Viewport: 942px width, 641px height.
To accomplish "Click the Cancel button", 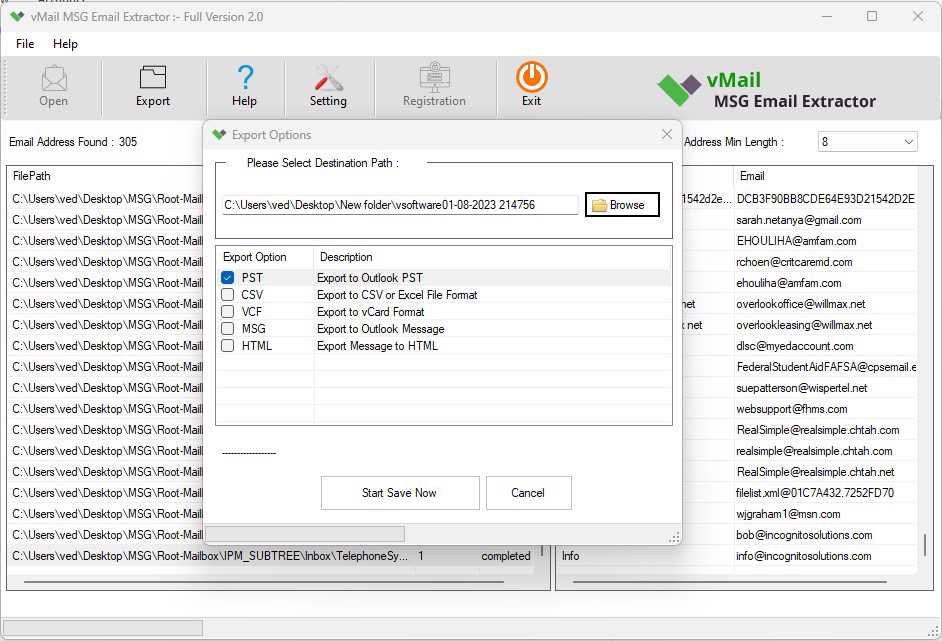I will 528,493.
